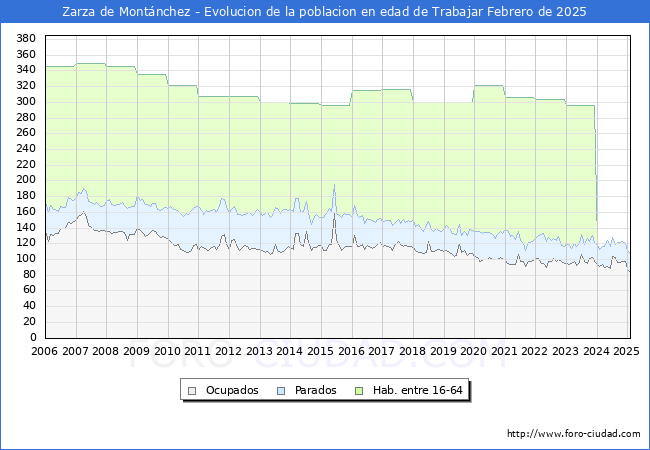Click the 20 y-axis value
Image resolution: width=650 pixels, height=450 pixels.
tap(29, 322)
